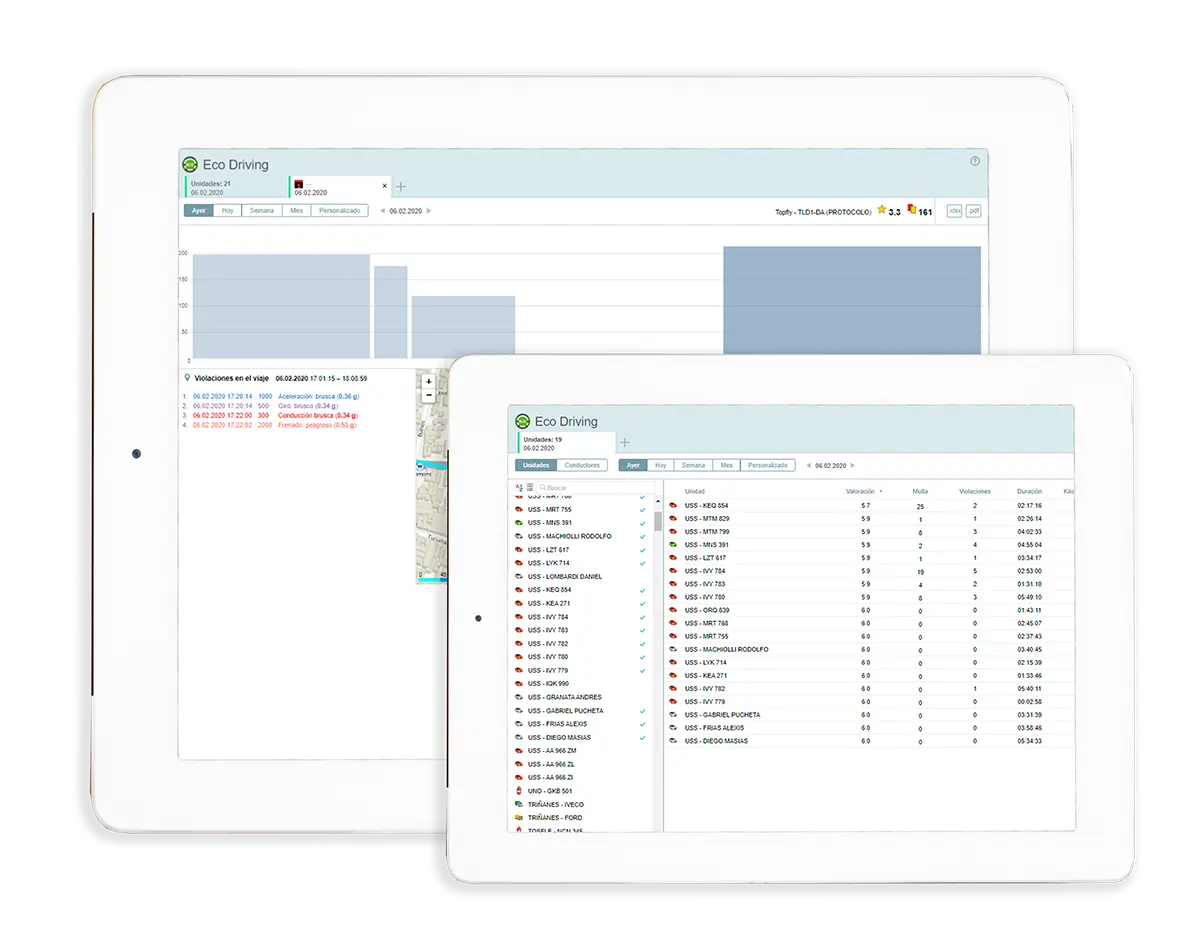Zoom out on the map with minus button
The height and width of the screenshot is (942, 1200).
pyautogui.click(x=429, y=395)
